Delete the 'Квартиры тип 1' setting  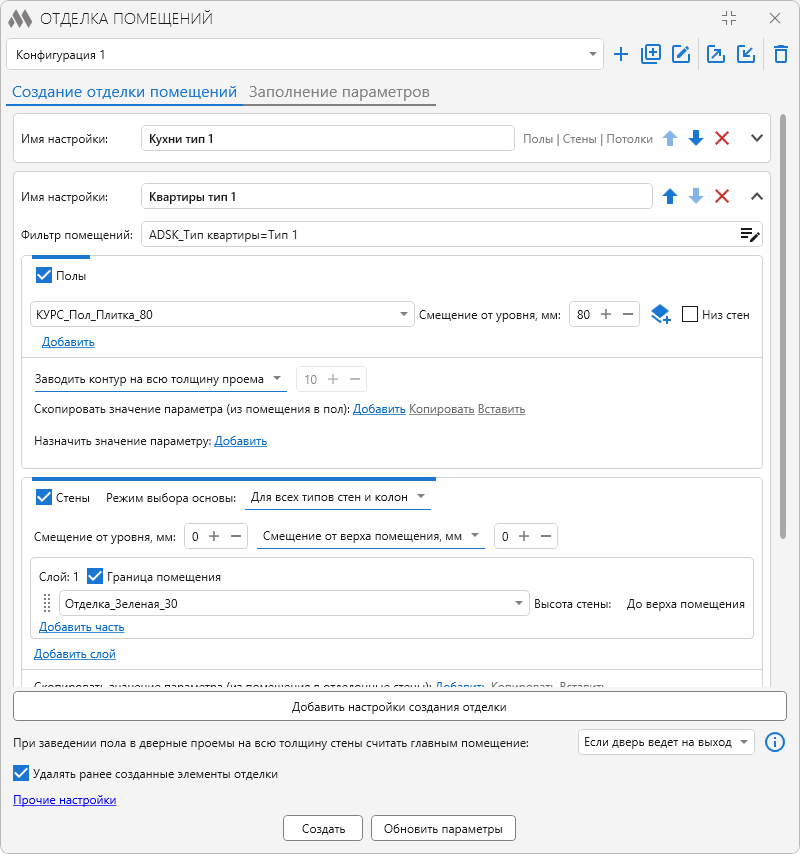[x=722, y=196]
